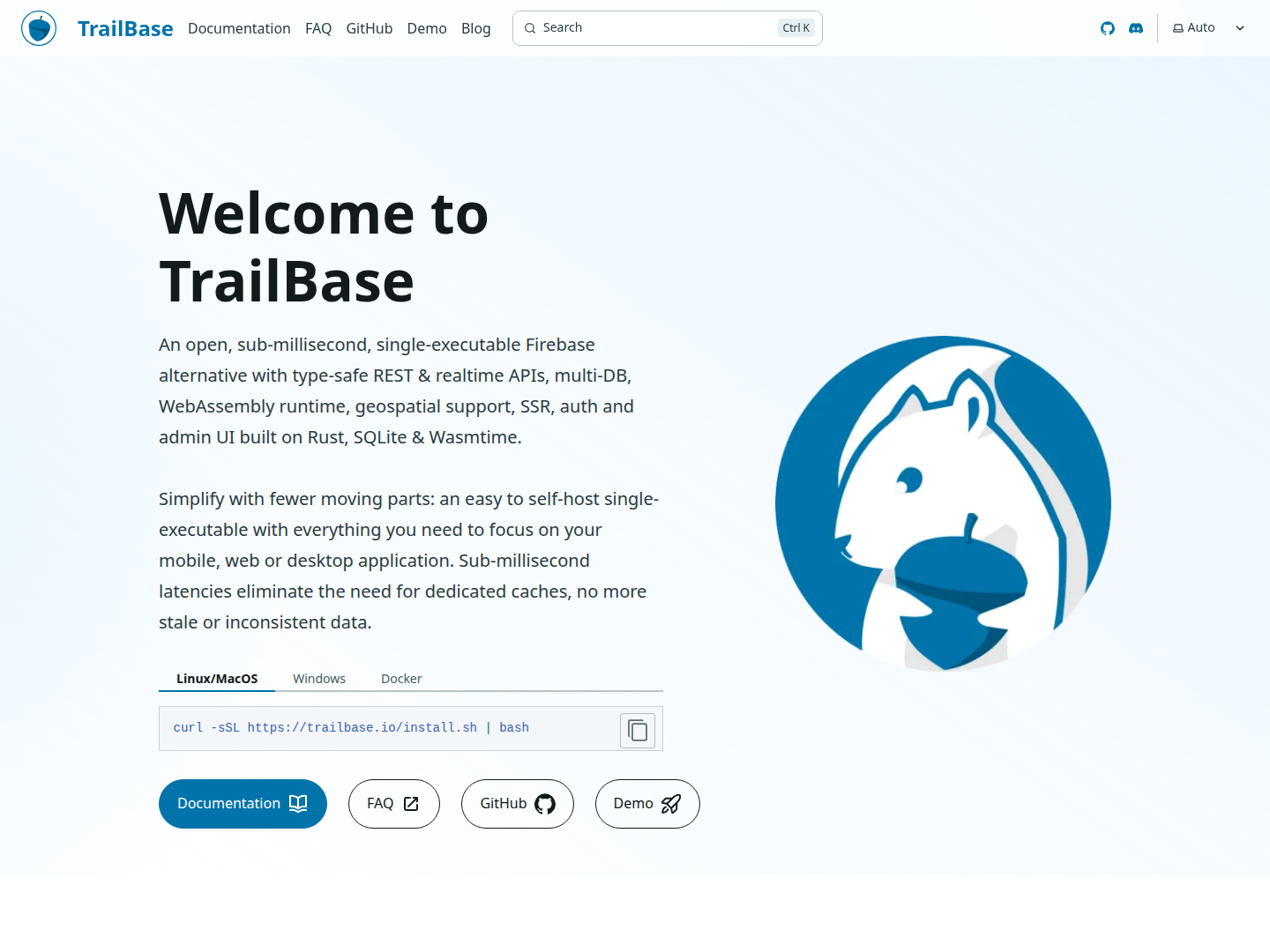1270x952 pixels.
Task: Open FAQ in top navigation
Action: click(x=318, y=28)
